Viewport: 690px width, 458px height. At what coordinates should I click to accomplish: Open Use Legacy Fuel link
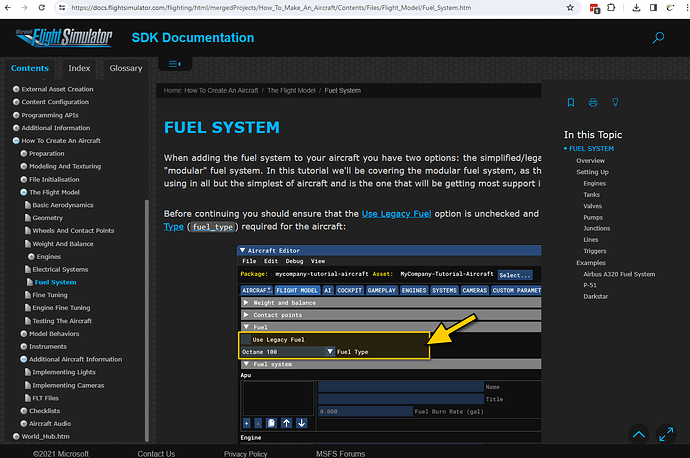pyautogui.click(x=396, y=214)
